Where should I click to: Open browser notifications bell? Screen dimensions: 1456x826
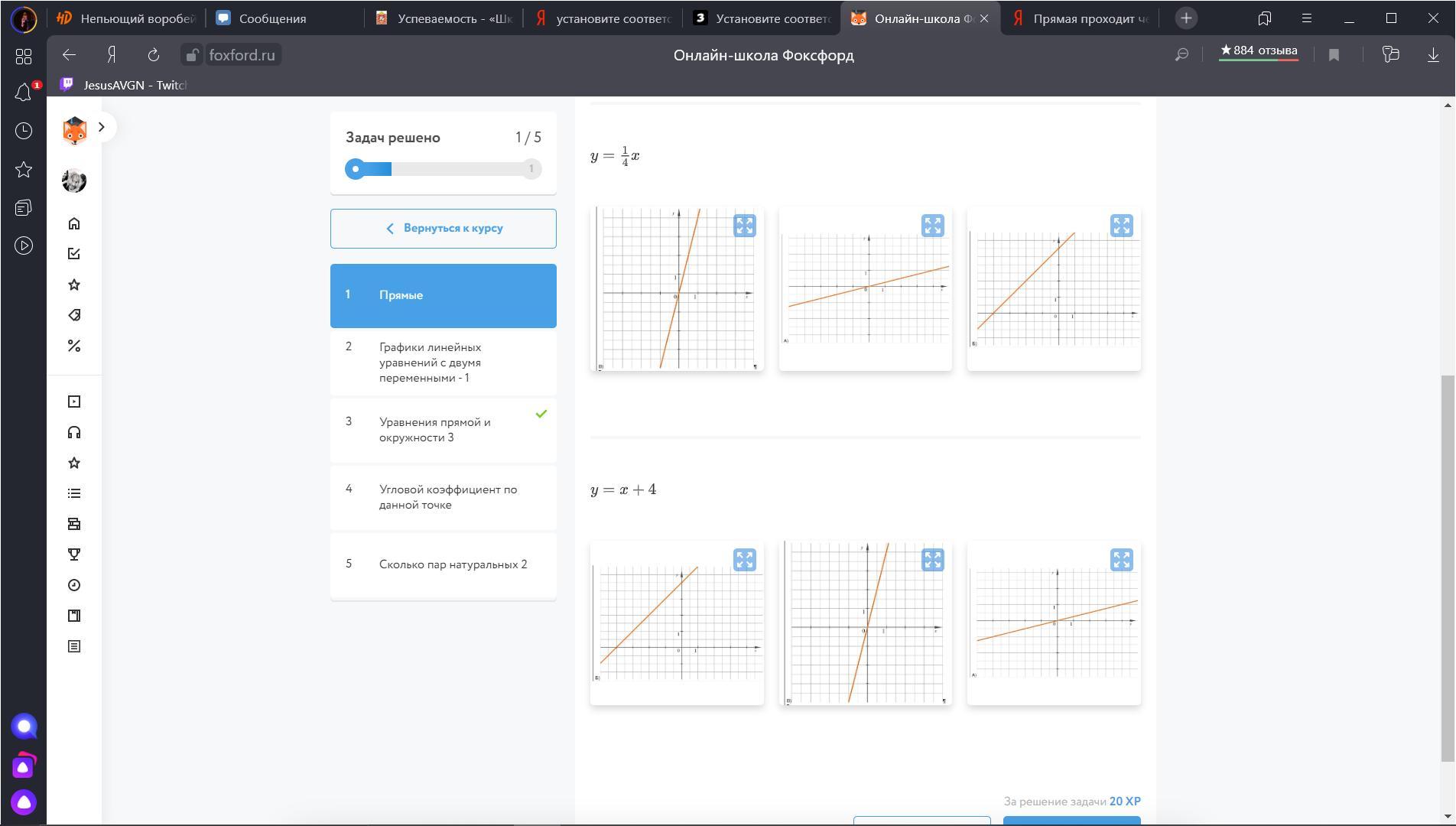(24, 93)
